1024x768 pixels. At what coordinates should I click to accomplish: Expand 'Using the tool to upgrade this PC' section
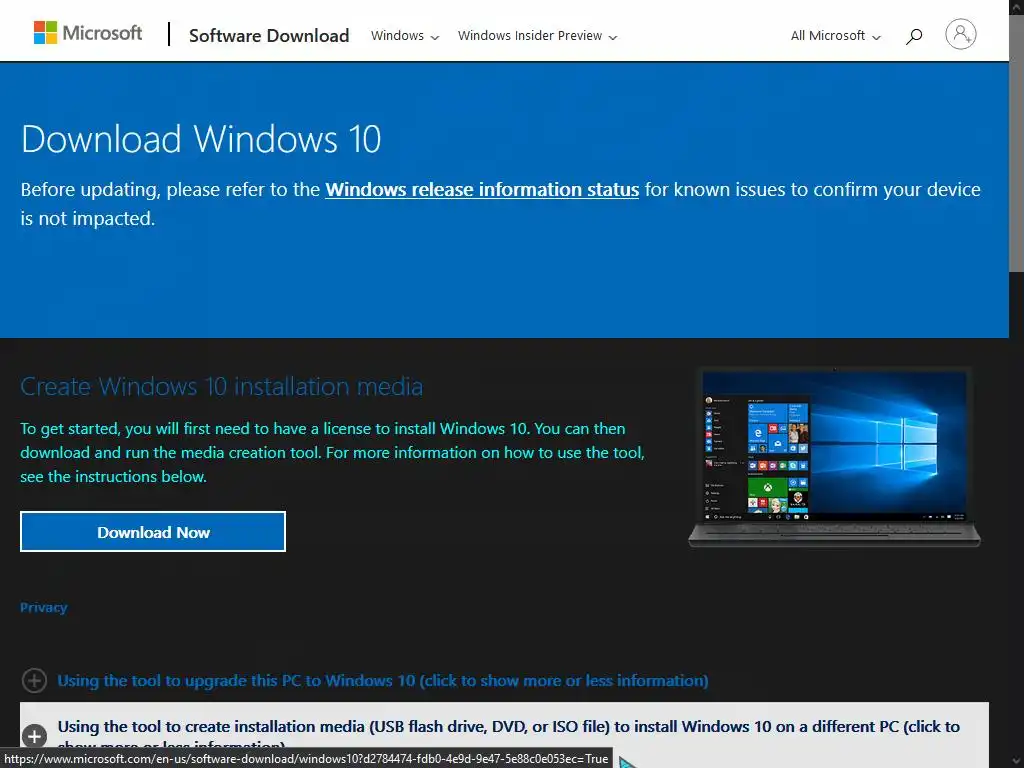coord(383,680)
